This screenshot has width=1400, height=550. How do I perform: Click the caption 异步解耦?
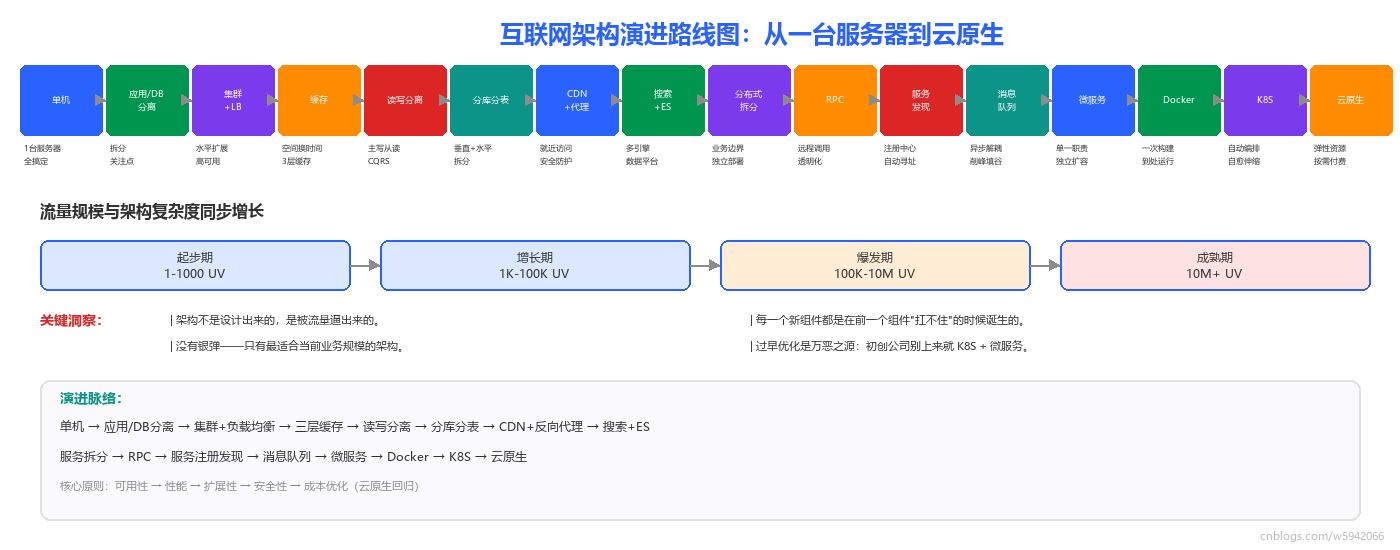point(986,148)
